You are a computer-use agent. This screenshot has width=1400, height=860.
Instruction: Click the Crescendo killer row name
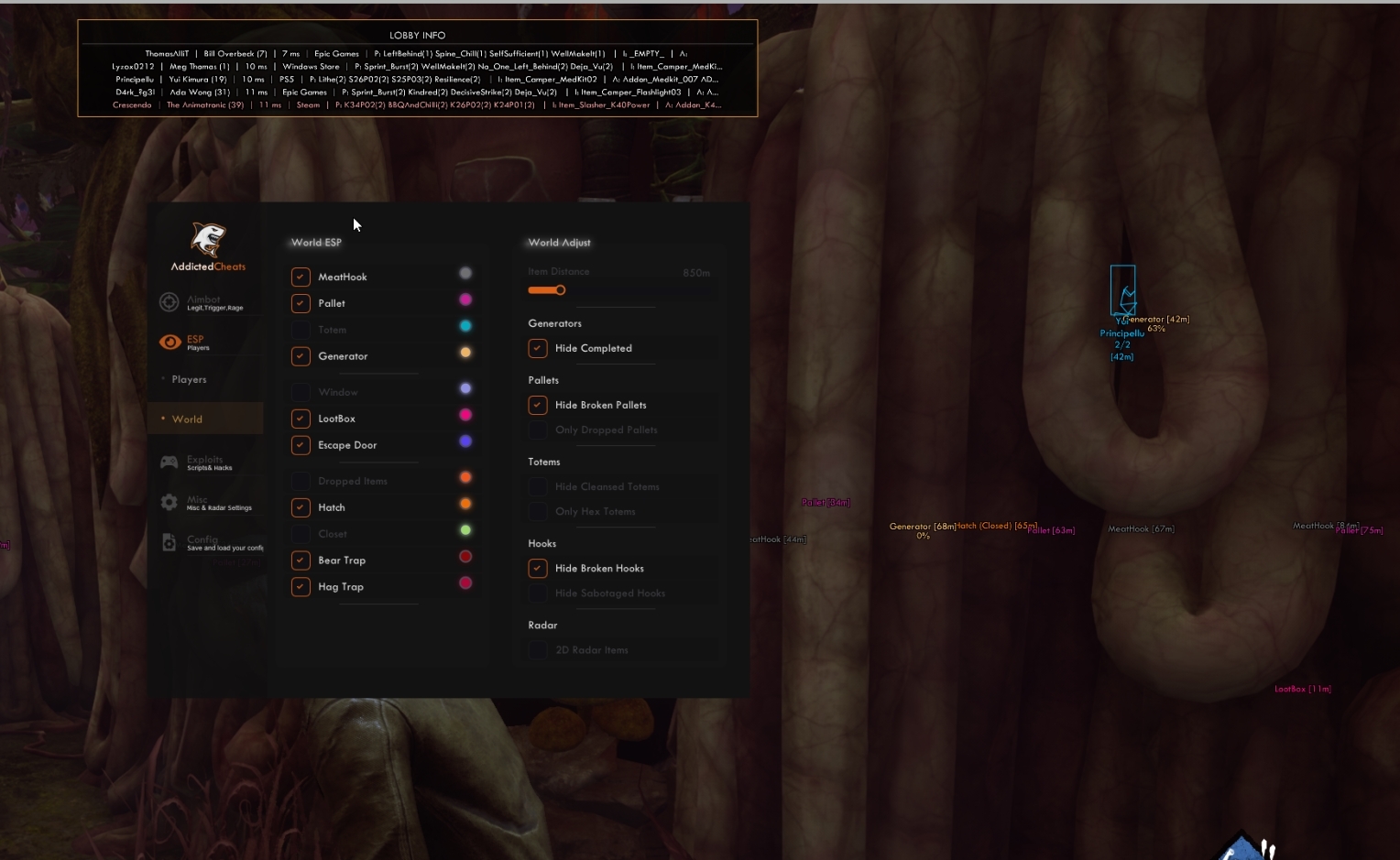point(132,105)
